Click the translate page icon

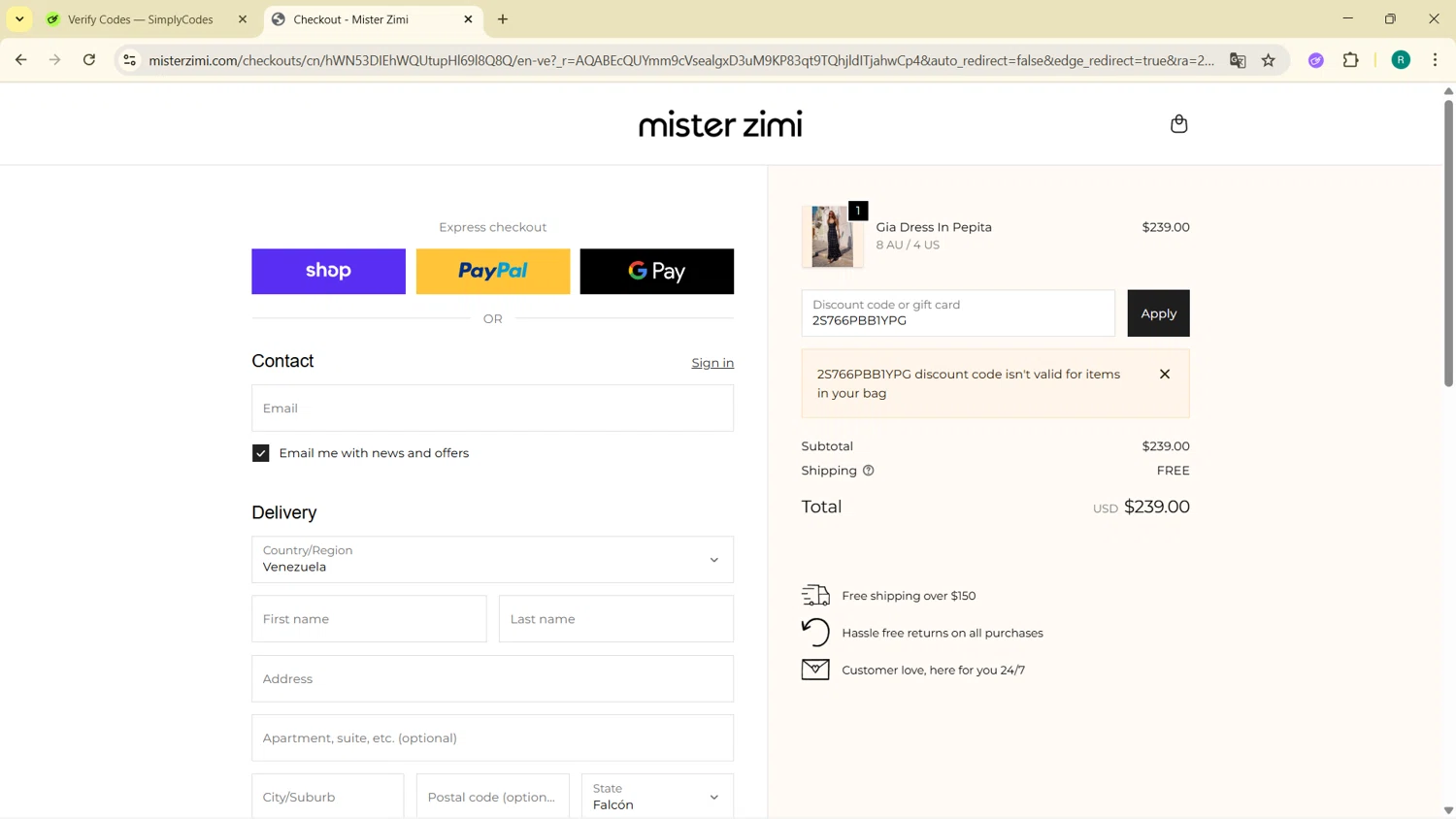coord(1238,60)
